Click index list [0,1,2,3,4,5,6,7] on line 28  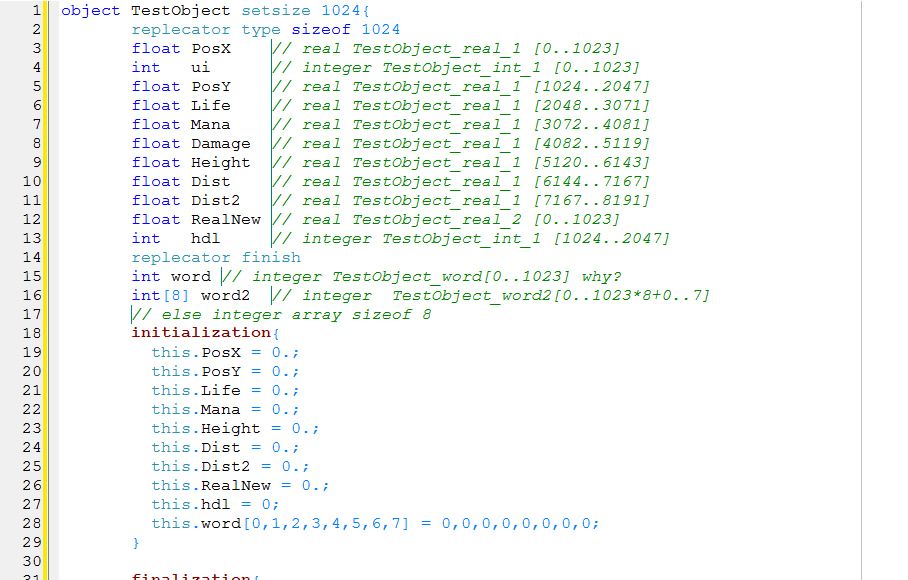(x=326, y=523)
